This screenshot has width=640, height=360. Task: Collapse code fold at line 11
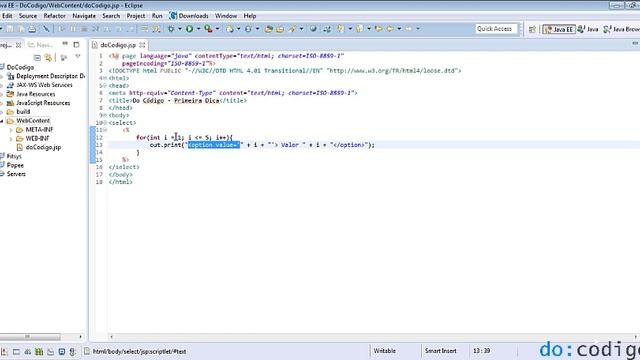pyautogui.click(x=105, y=130)
